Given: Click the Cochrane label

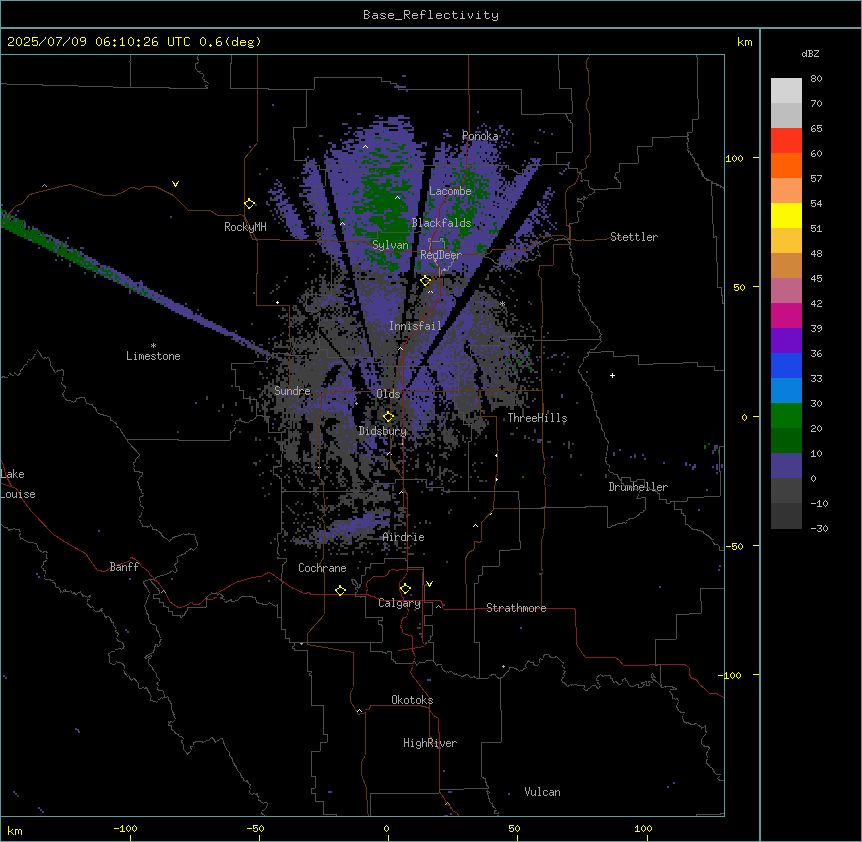Looking at the screenshot, I should click(322, 568).
